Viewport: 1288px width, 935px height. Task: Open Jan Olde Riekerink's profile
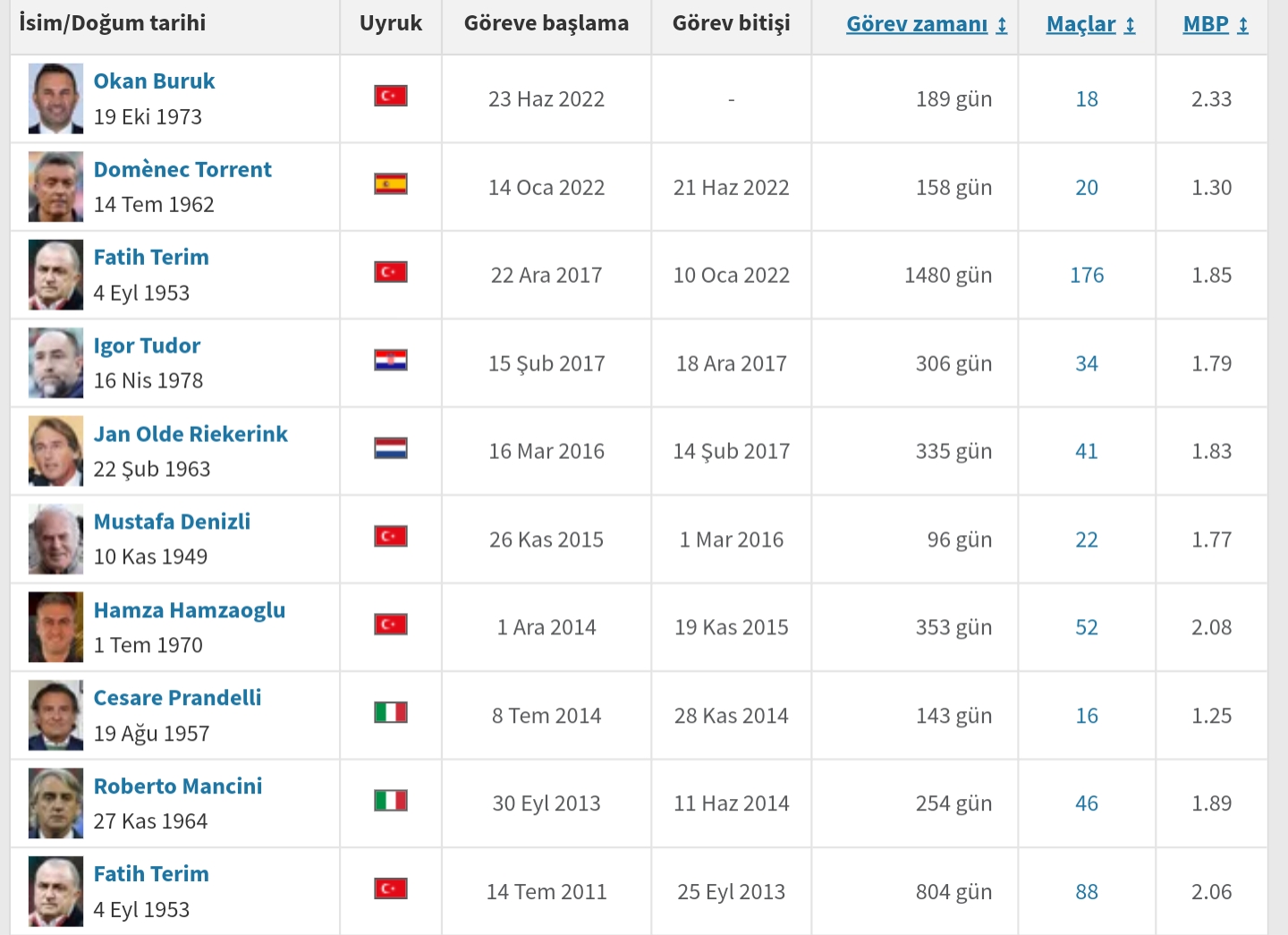191,434
